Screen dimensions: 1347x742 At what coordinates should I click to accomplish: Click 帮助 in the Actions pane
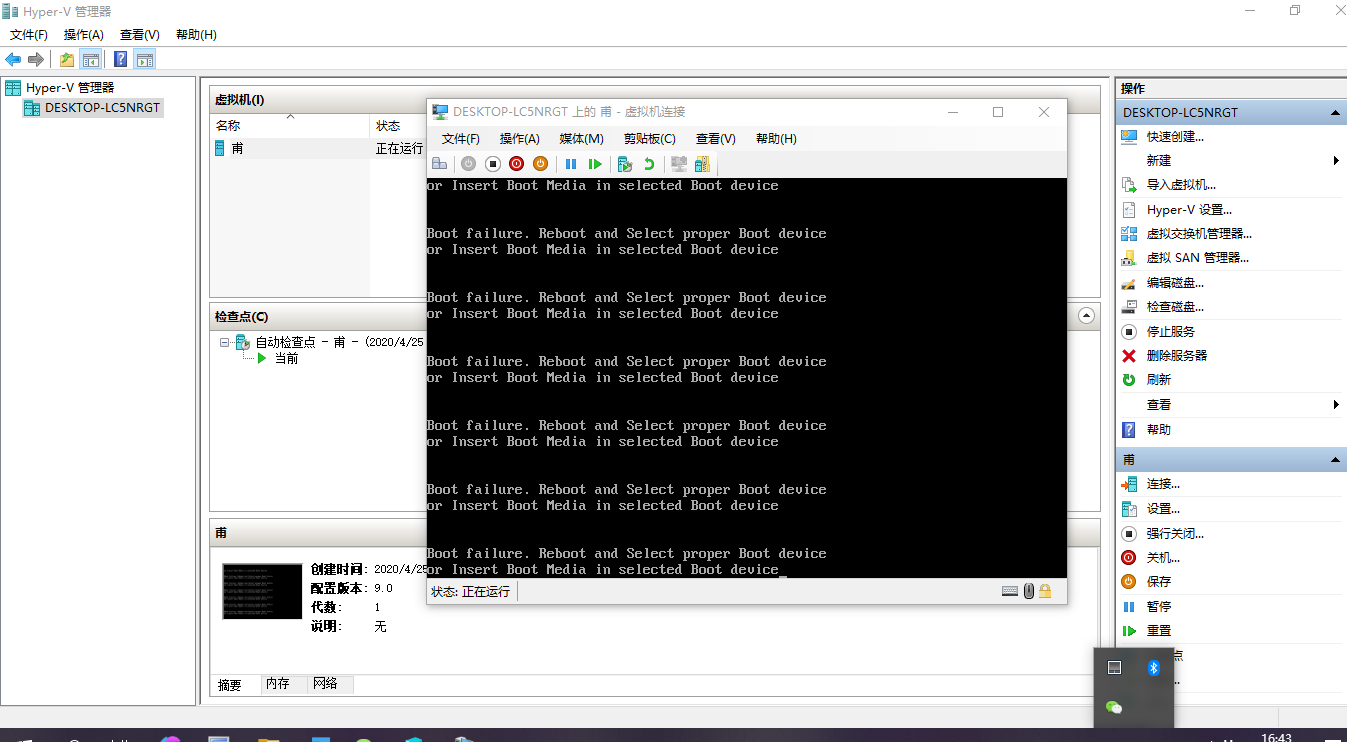(x=1159, y=429)
